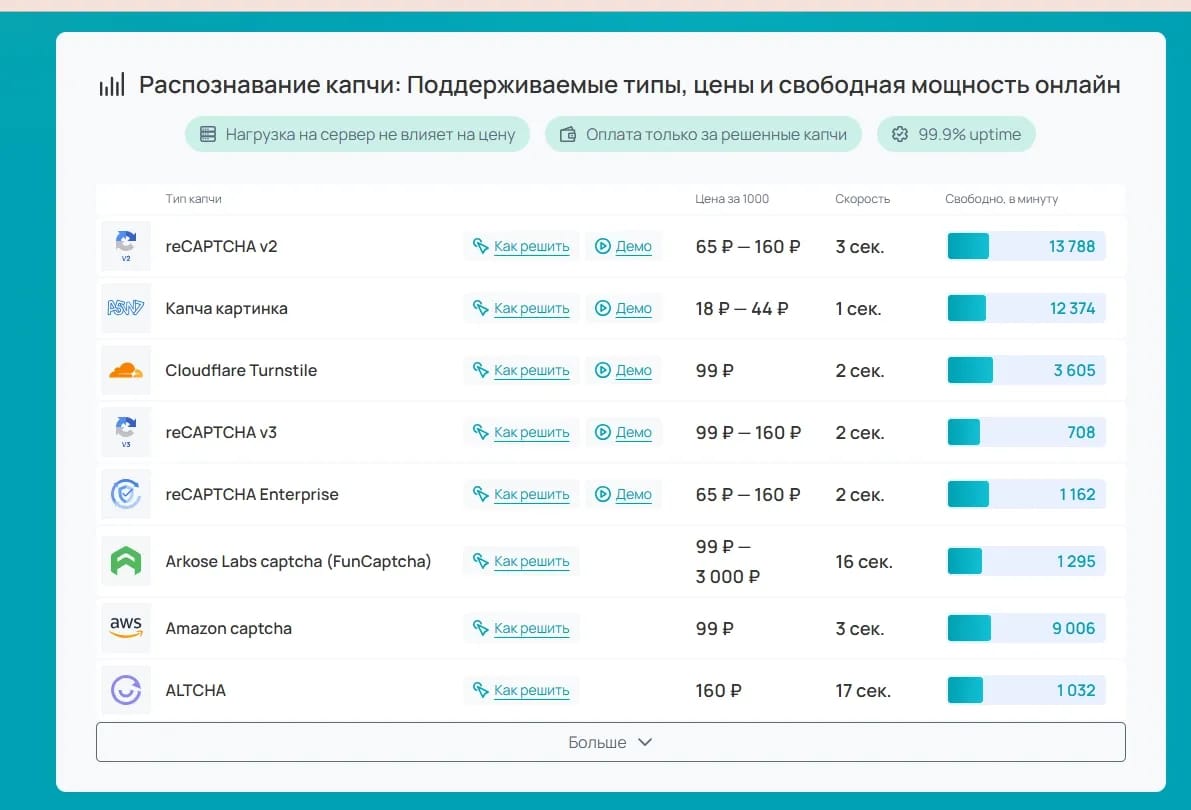The width and height of the screenshot is (1191, 810).
Task: Click the reCAPTCHA Enterprise shield logo
Action: pyautogui.click(x=126, y=494)
